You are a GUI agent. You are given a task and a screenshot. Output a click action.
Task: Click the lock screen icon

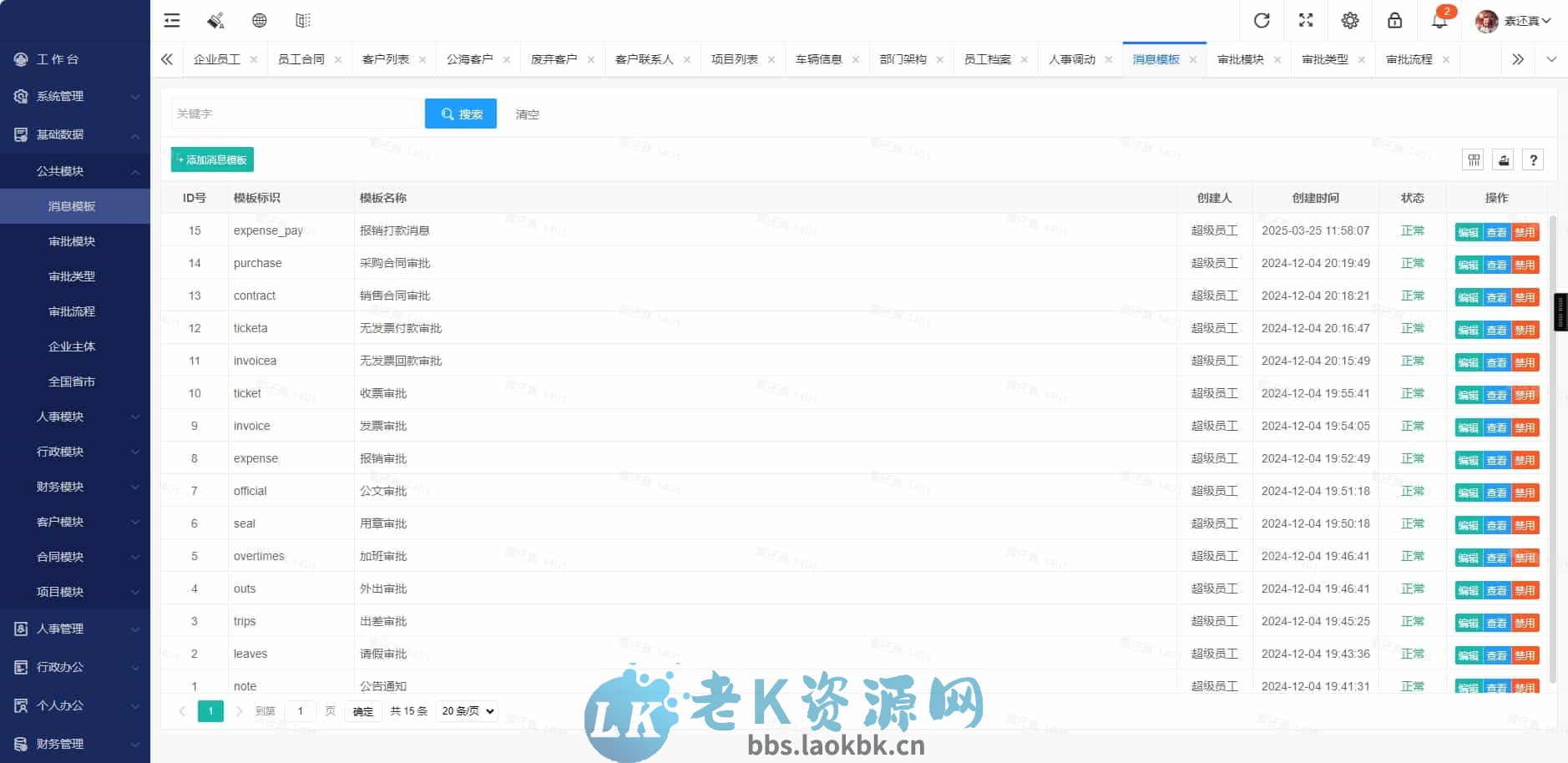[1394, 20]
